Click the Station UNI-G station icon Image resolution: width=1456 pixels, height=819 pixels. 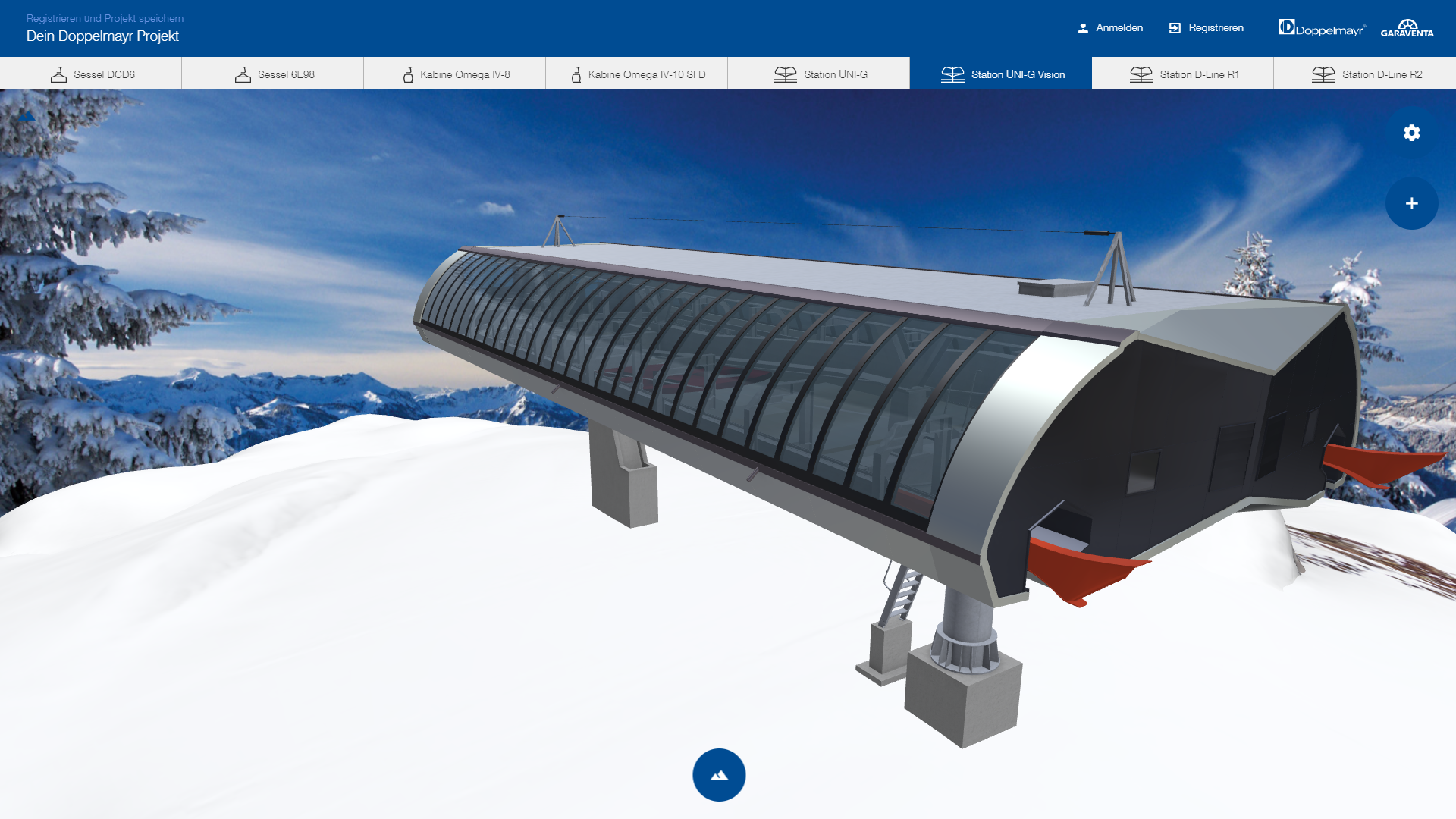(786, 74)
